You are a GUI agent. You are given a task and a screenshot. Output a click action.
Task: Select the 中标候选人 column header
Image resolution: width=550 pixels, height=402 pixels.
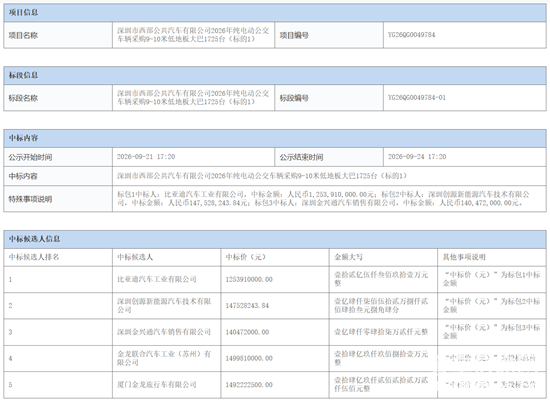(x=167, y=257)
